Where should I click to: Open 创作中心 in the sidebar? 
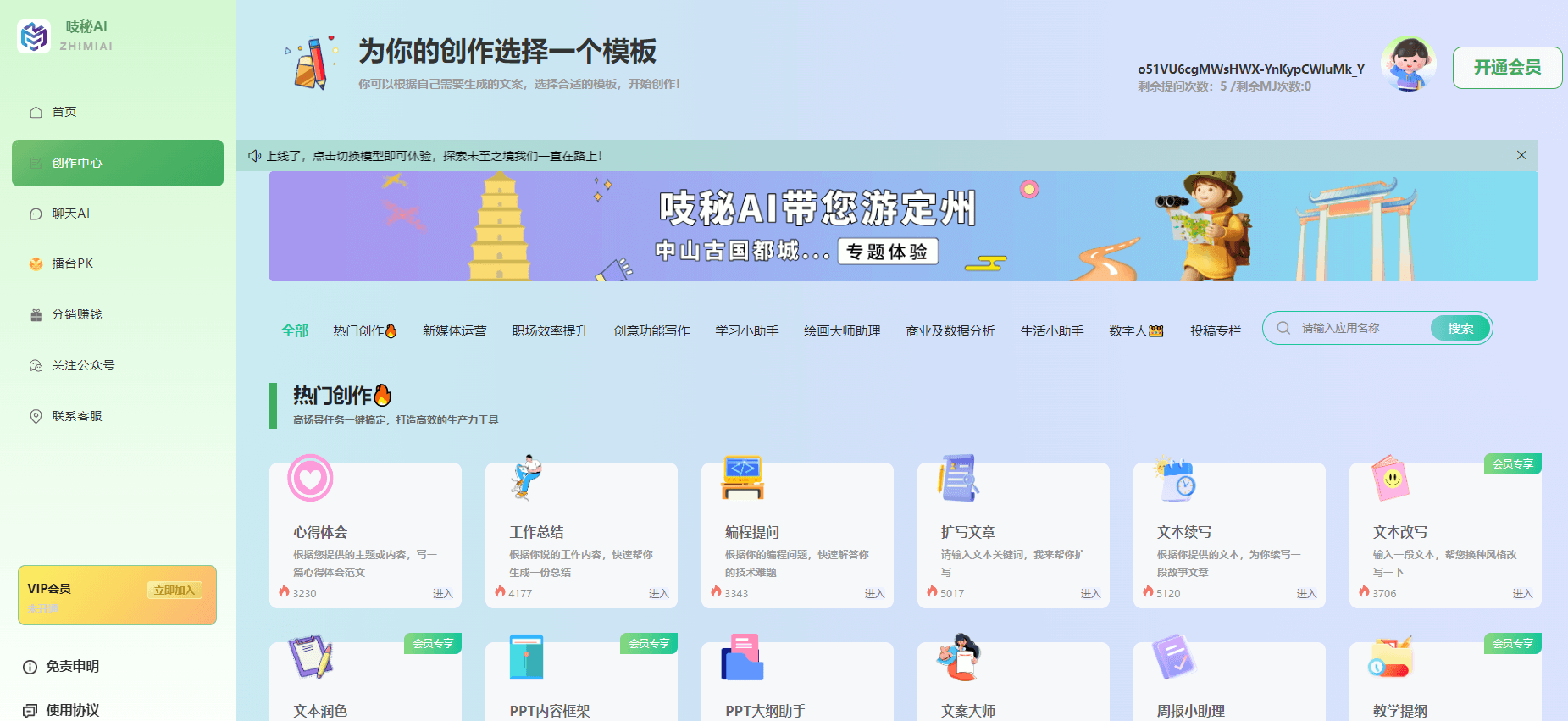point(118,163)
